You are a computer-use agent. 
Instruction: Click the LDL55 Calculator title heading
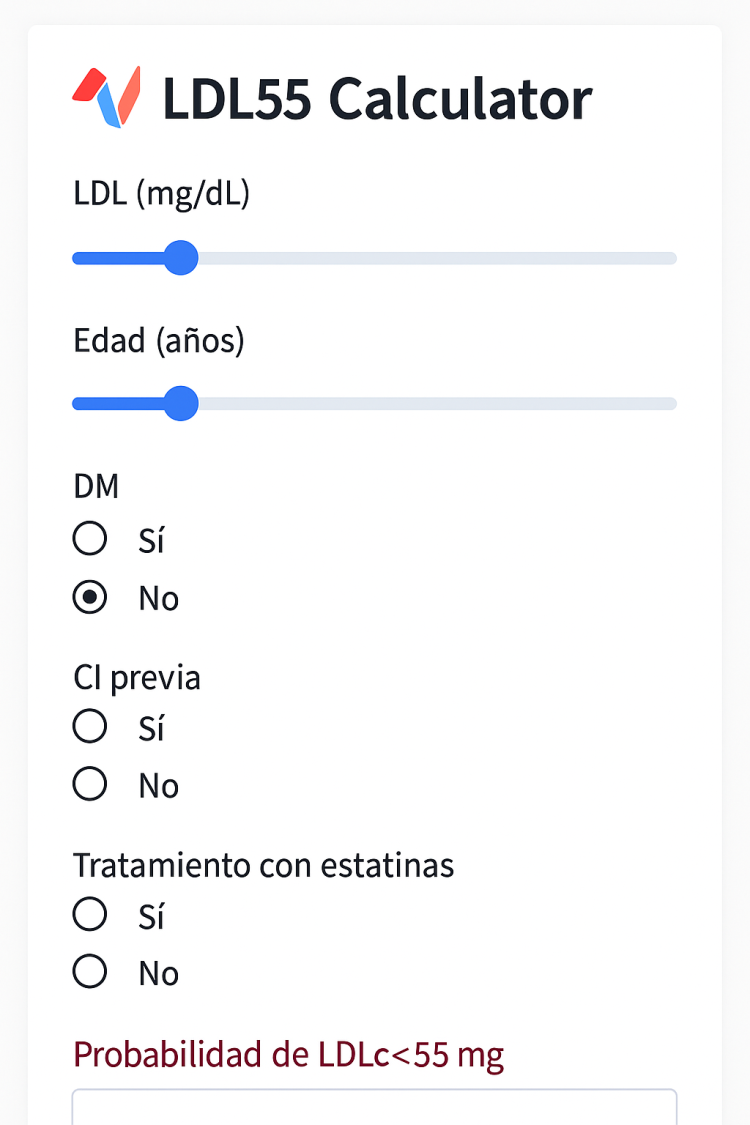[x=377, y=98]
